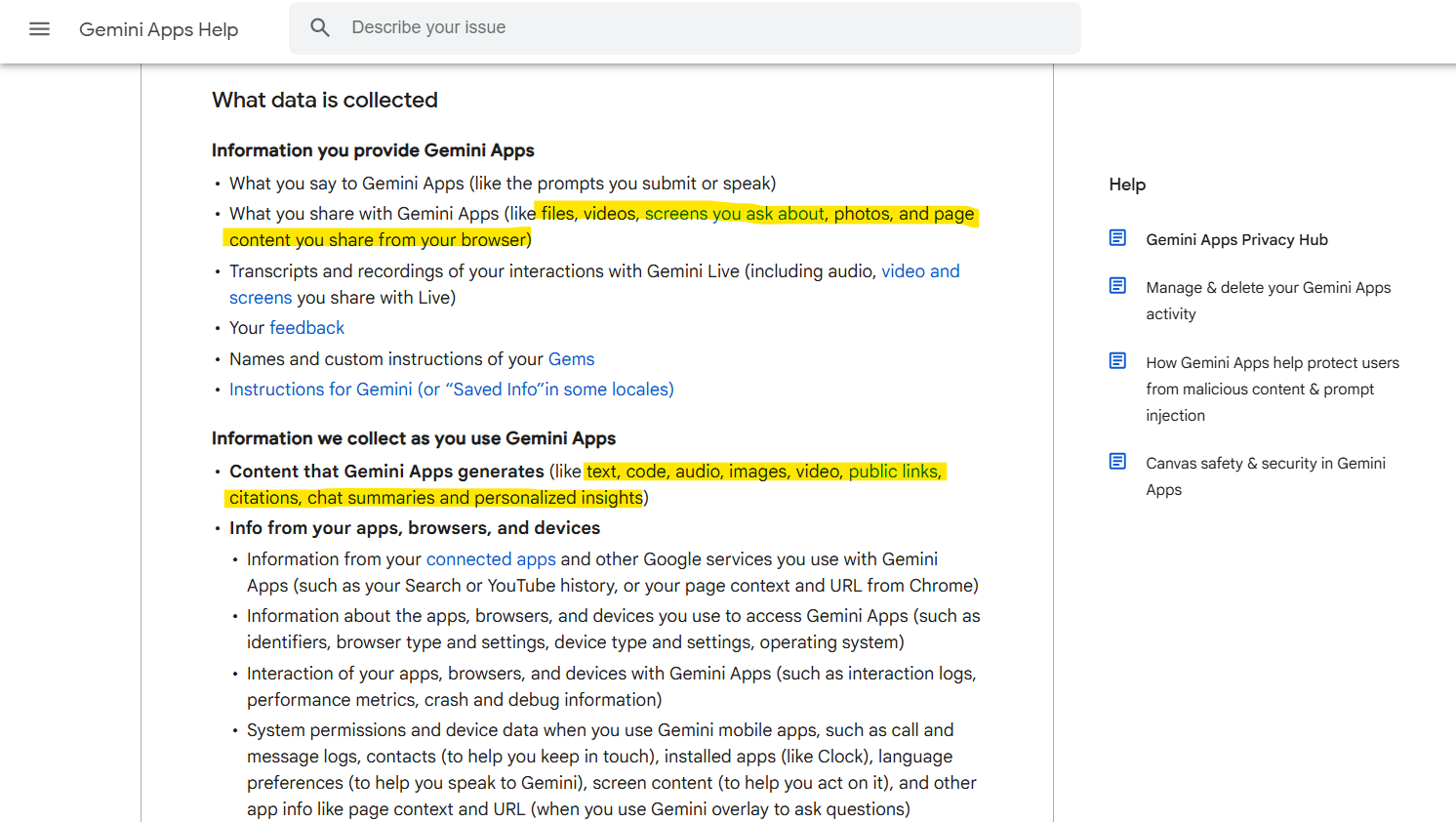The height and width of the screenshot is (822, 1456).
Task: Open 'Instructions for Gemini' saved info link
Action: click(451, 390)
